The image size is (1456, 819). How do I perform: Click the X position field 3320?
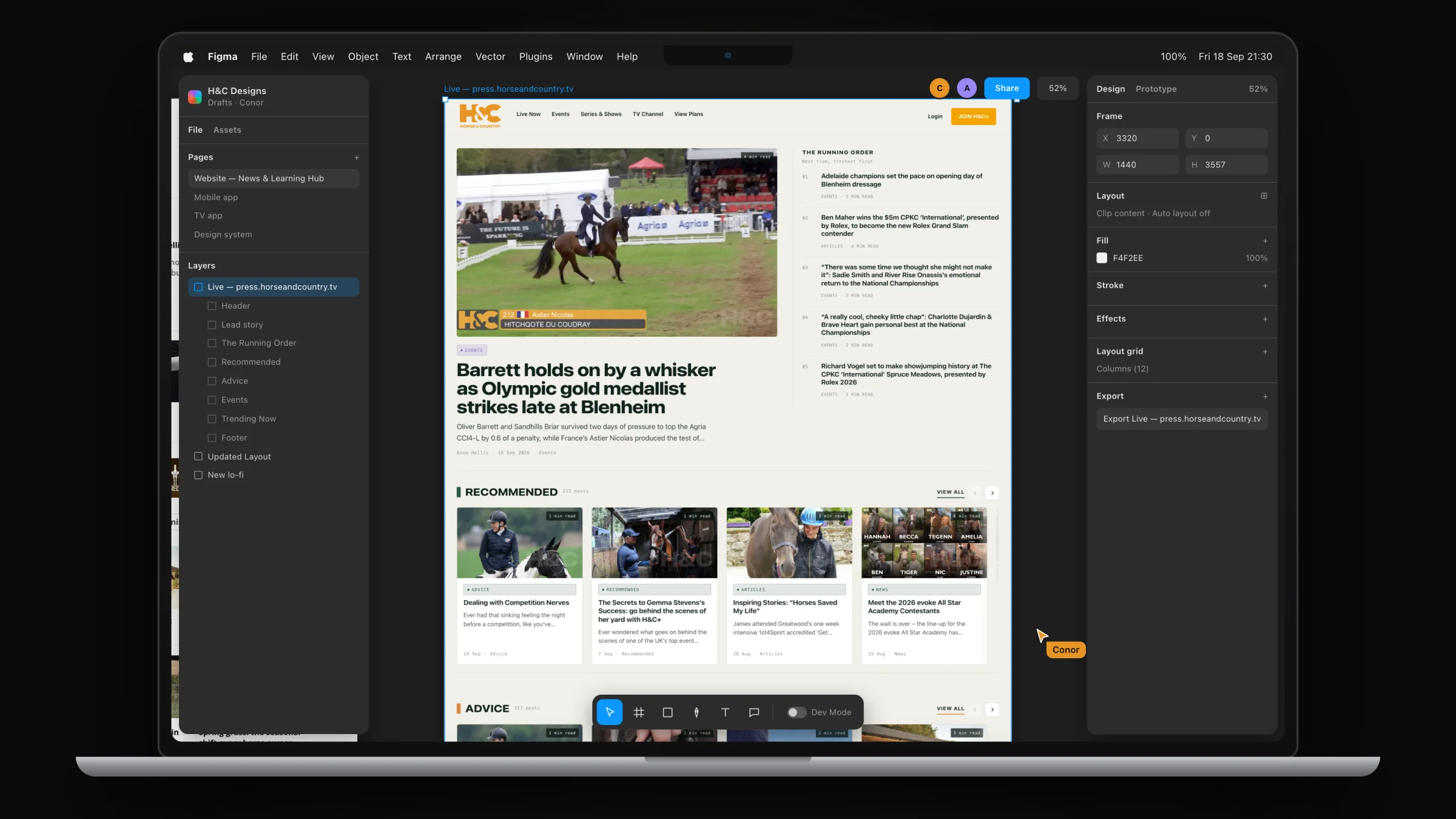pyautogui.click(x=1137, y=138)
